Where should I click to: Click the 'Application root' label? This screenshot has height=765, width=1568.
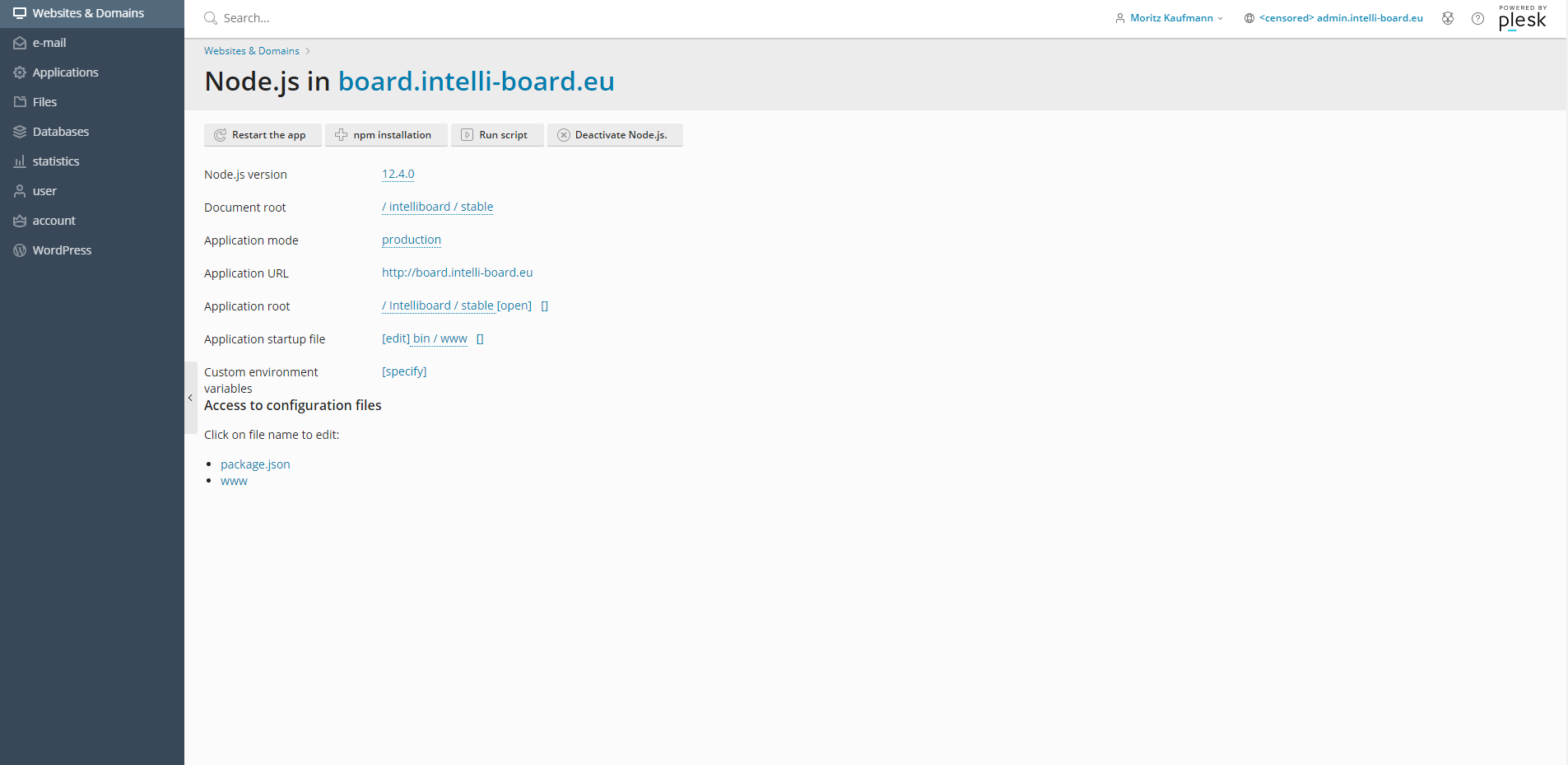(x=247, y=306)
